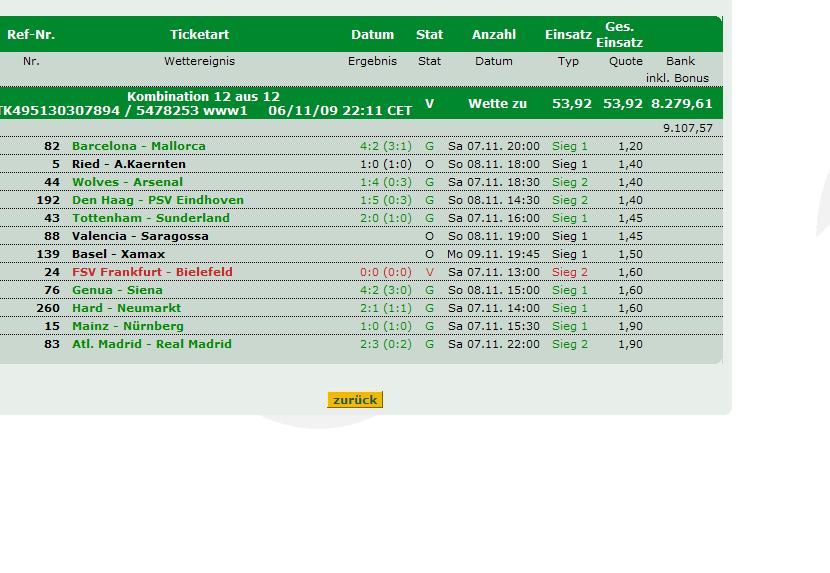Select the Tottenham - Sunderland match
The width and height of the screenshot is (830, 573).
[151, 218]
